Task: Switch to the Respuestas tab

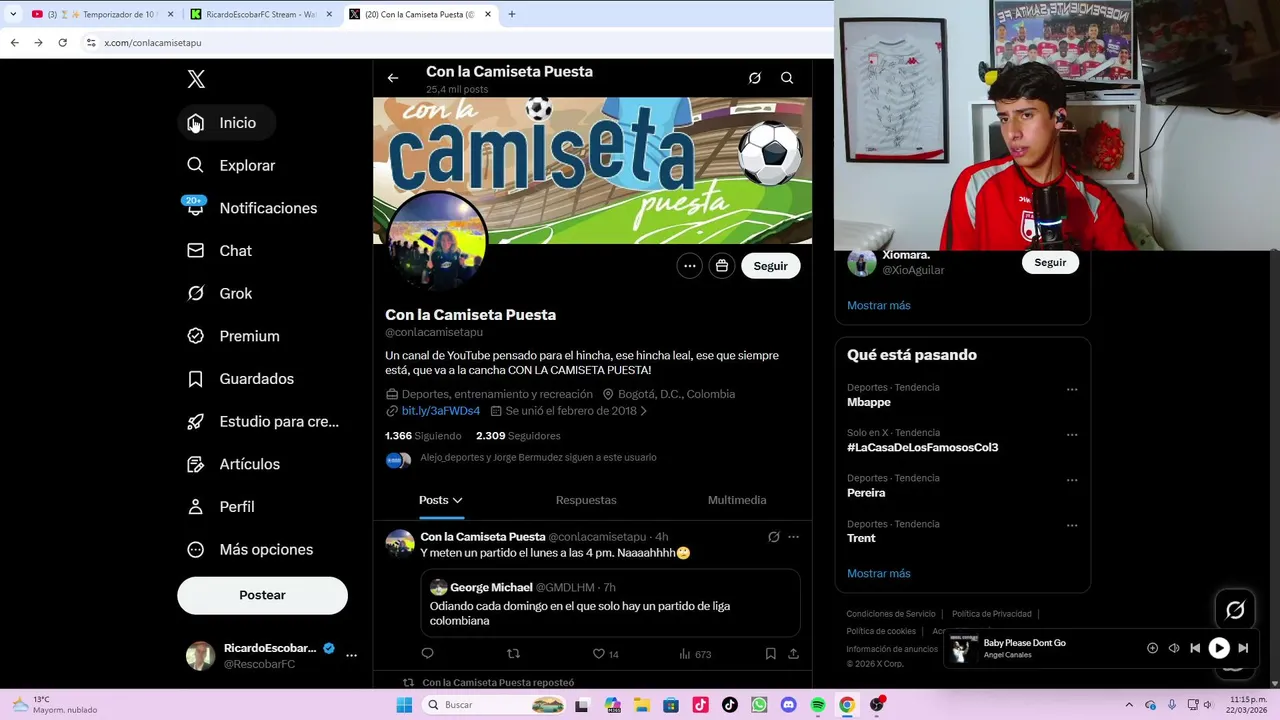Action: pyautogui.click(x=586, y=500)
